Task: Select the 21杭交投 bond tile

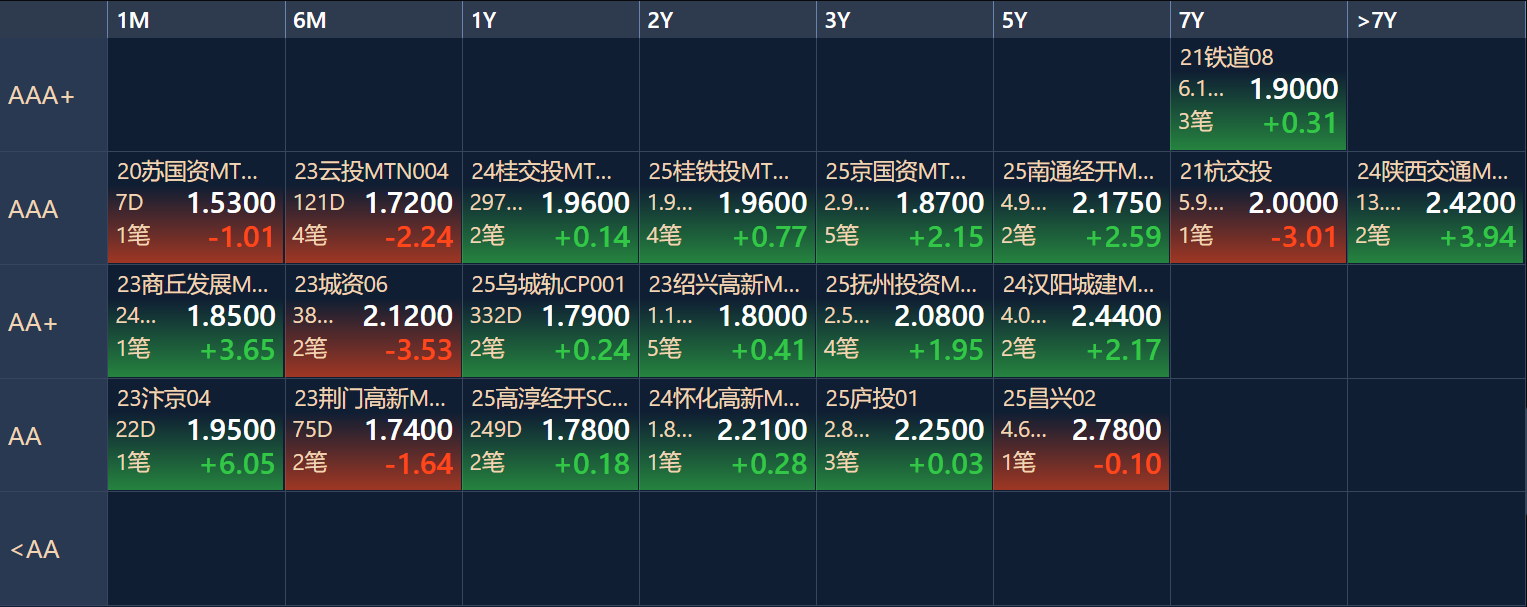Action: [x=1258, y=208]
